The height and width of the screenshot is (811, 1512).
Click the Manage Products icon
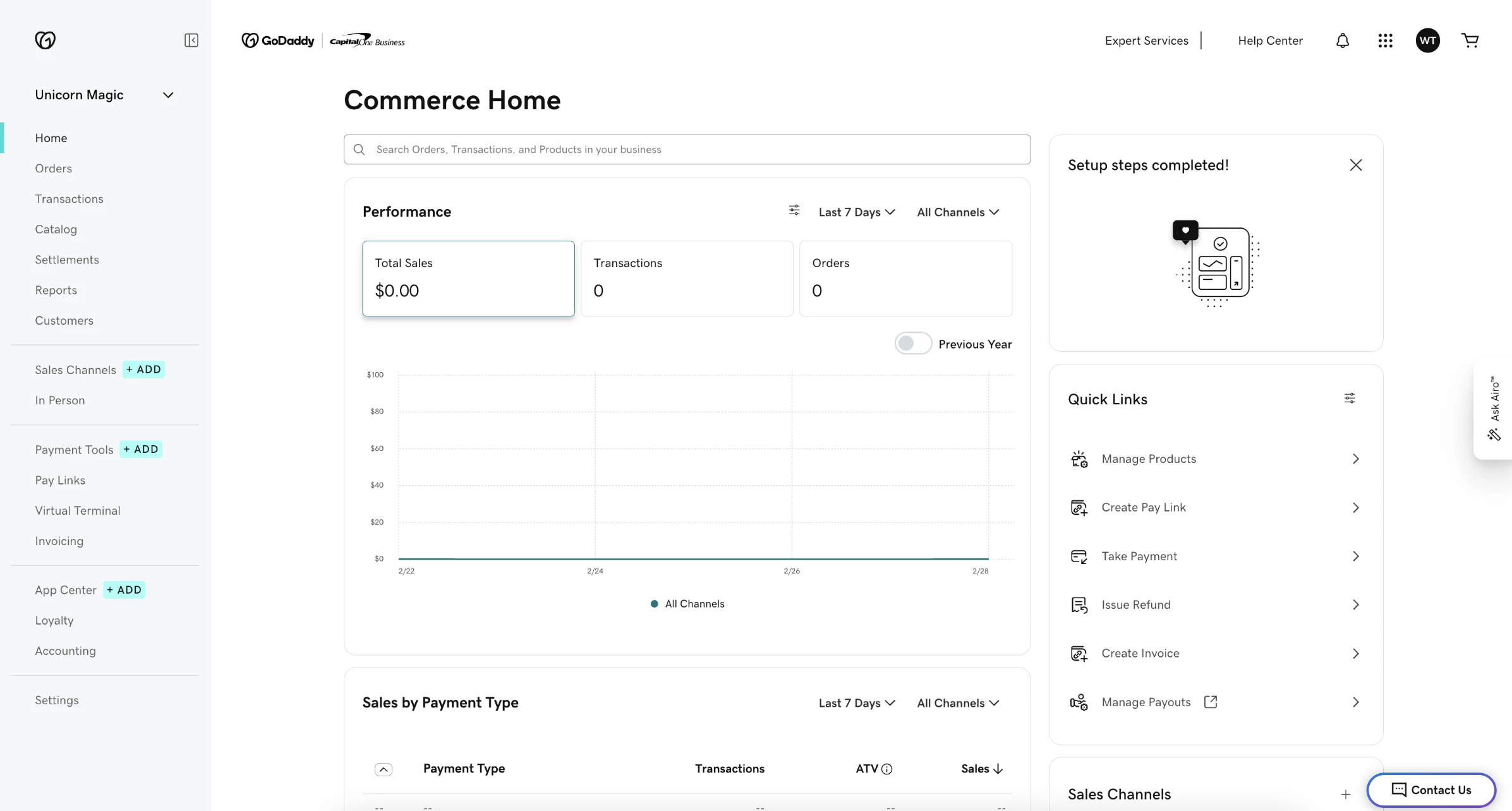click(1079, 459)
